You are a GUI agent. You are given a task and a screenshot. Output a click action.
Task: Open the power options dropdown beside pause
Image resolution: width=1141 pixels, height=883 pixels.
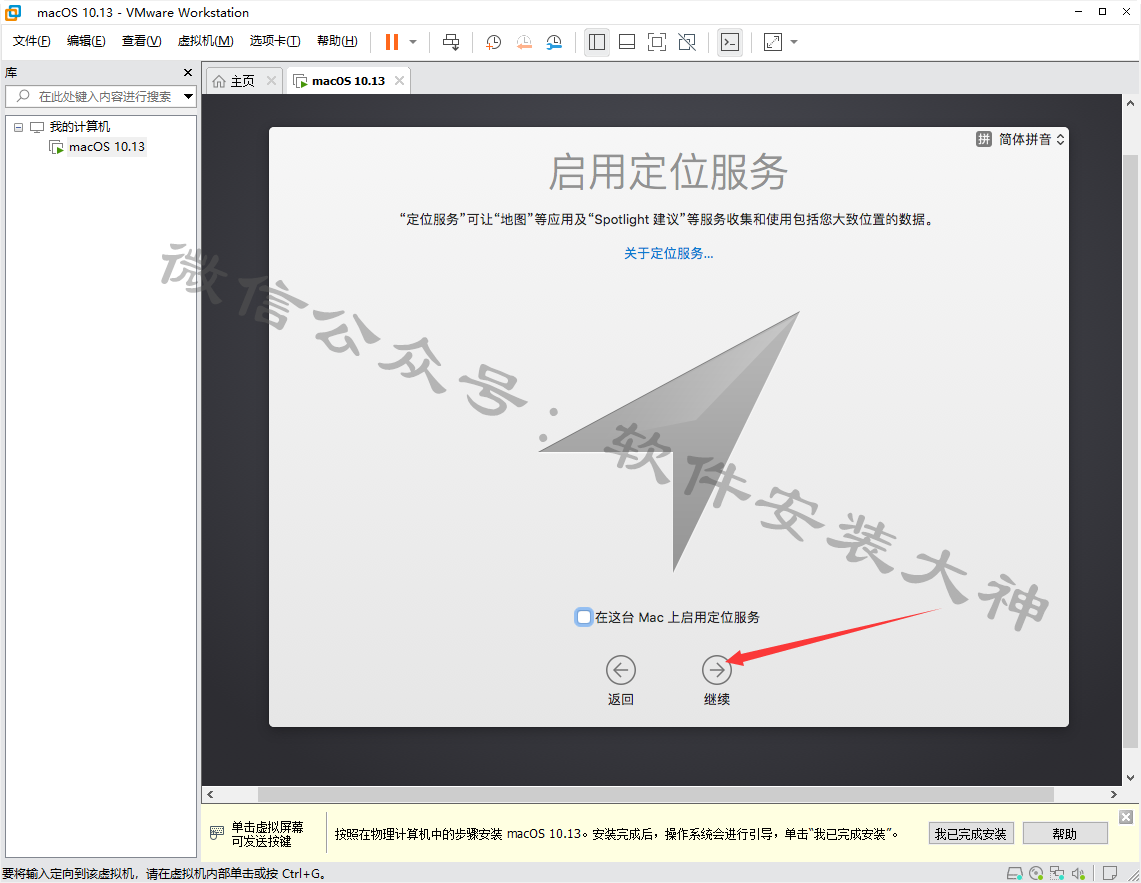pyautogui.click(x=413, y=42)
